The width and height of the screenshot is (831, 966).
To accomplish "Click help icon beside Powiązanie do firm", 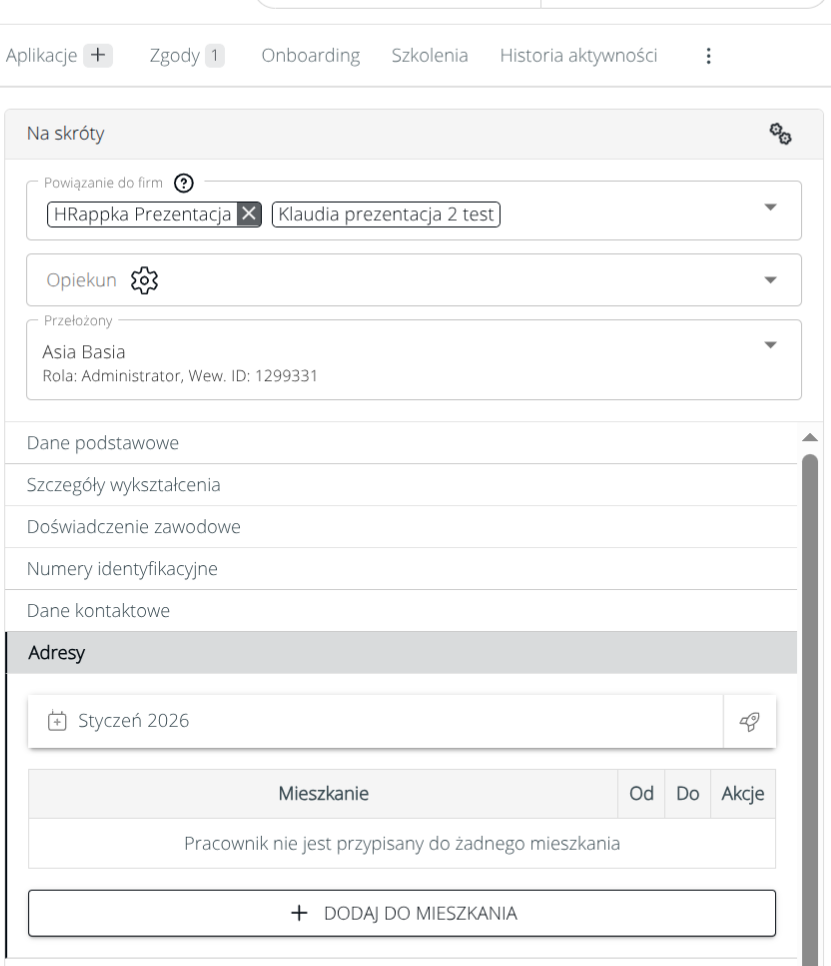I will pos(182,183).
